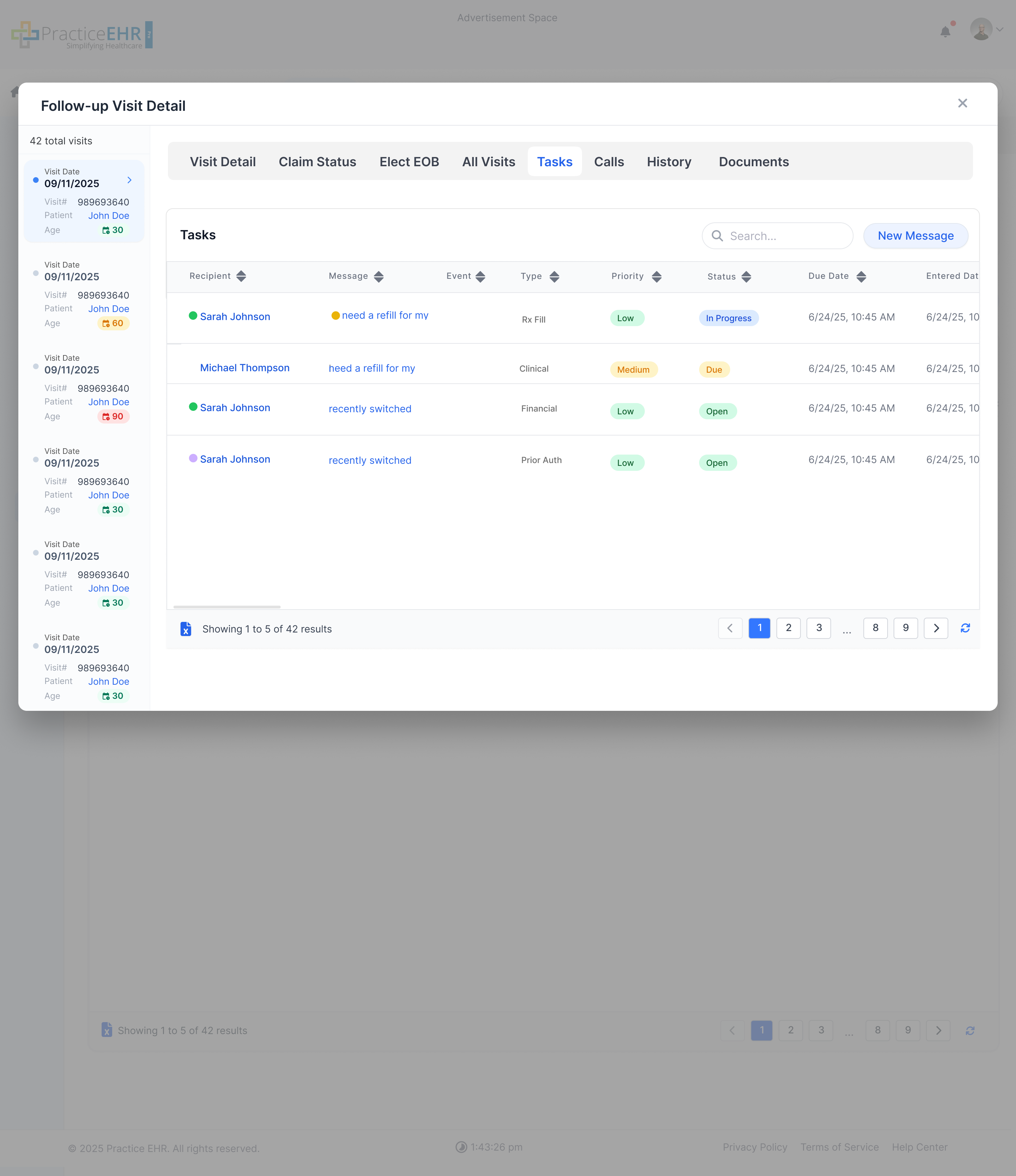Export task results using the Excel icon
This screenshot has height=1176, width=1016.
(186, 628)
